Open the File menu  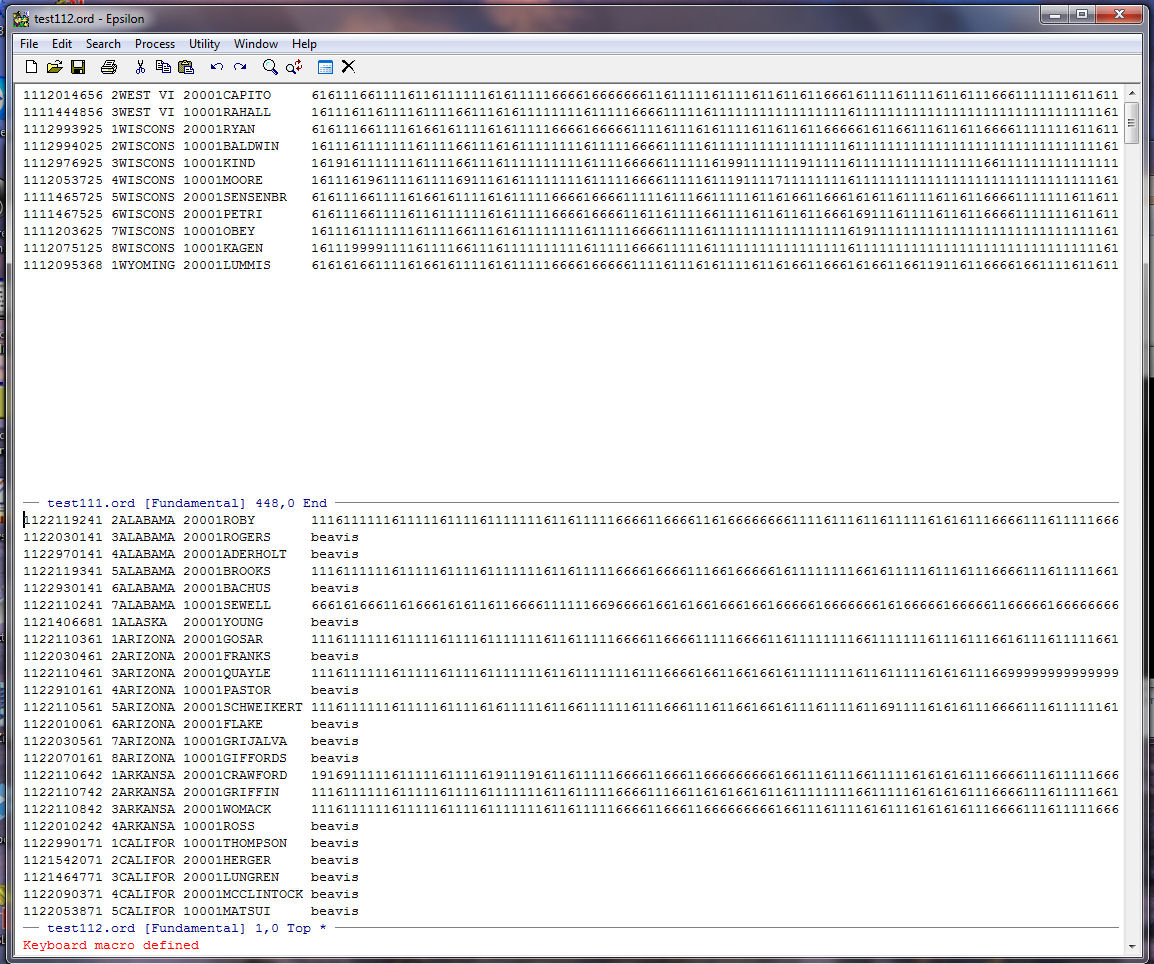coord(29,44)
